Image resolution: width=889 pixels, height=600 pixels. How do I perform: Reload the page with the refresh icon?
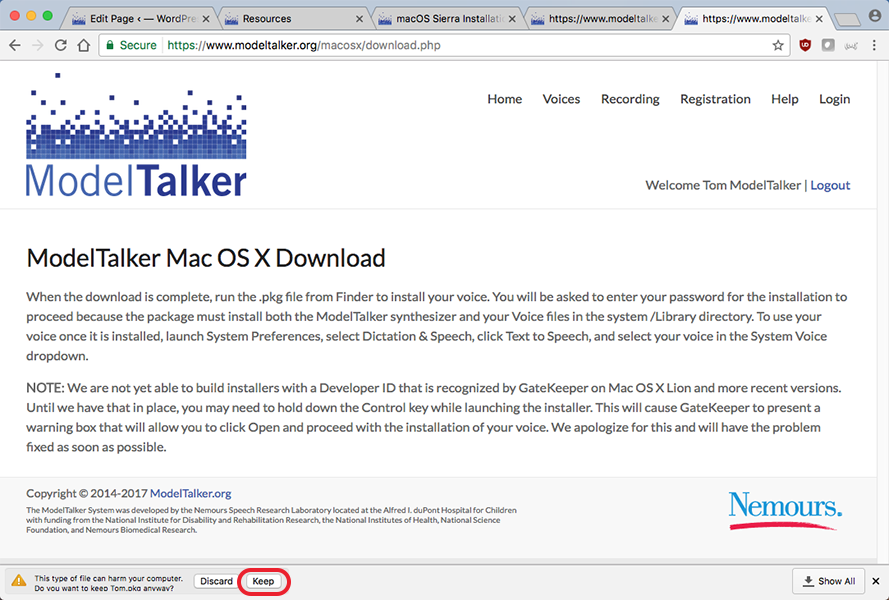(61, 45)
